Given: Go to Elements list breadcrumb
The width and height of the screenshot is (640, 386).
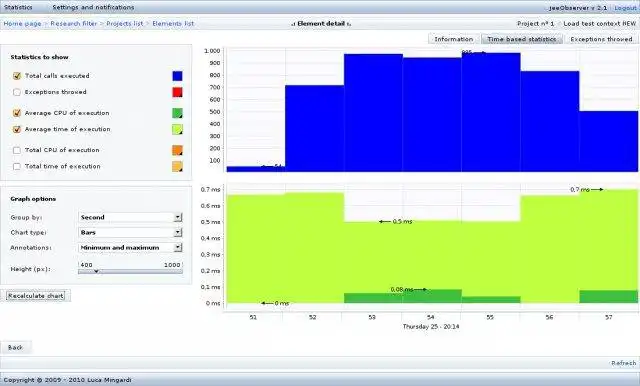Looking at the screenshot, I should tap(173, 24).
